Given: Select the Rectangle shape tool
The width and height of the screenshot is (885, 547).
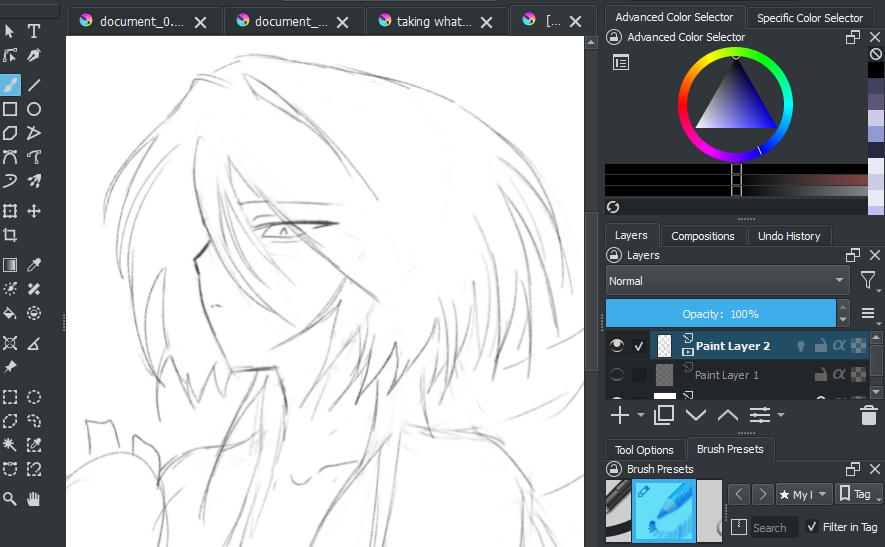Looking at the screenshot, I should click(x=10, y=109).
